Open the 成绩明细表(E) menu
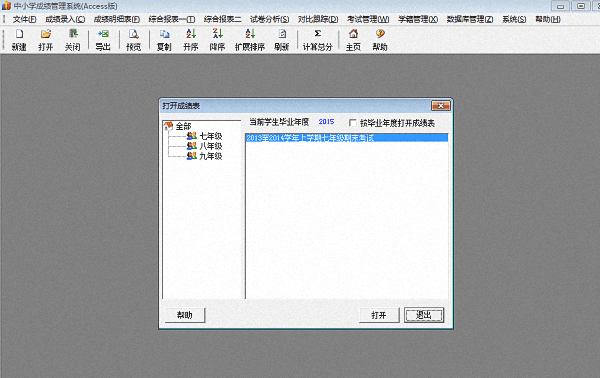This screenshot has height=378, width=600. click(x=117, y=19)
